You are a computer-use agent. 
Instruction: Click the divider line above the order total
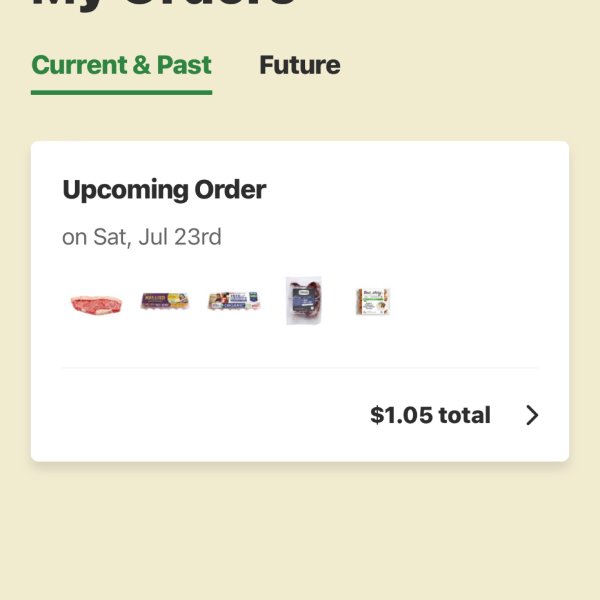pyautogui.click(x=300, y=368)
